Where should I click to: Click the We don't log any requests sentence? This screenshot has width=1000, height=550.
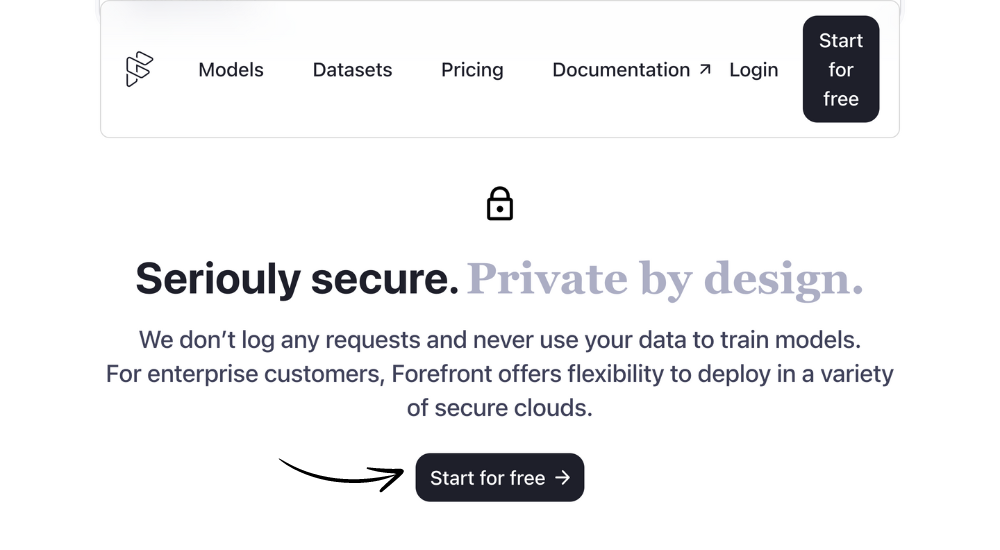tap(500, 340)
